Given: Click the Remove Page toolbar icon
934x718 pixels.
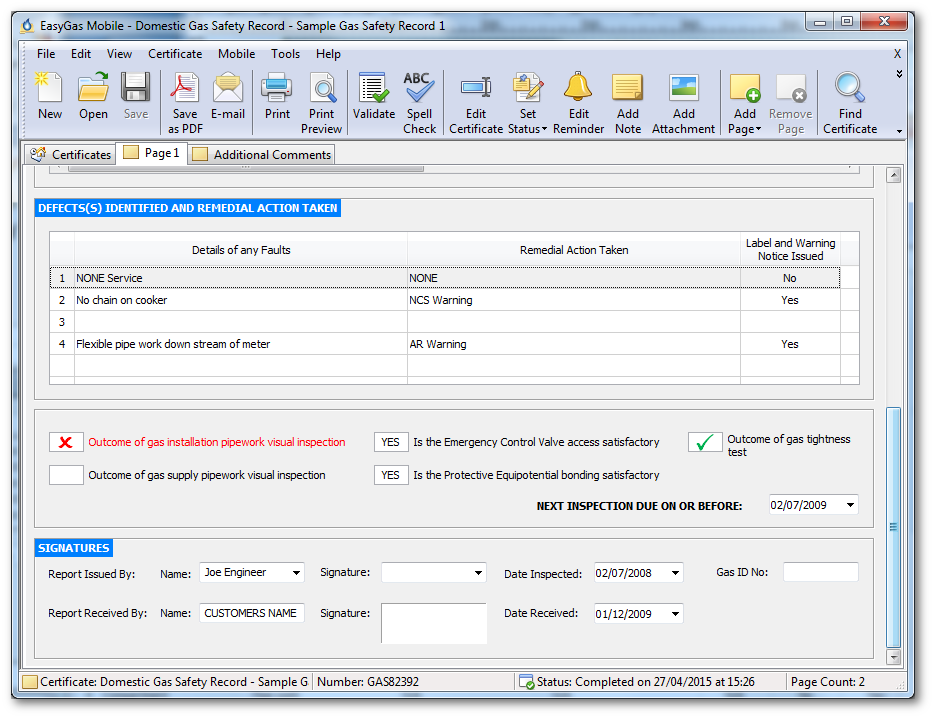Looking at the screenshot, I should (791, 88).
